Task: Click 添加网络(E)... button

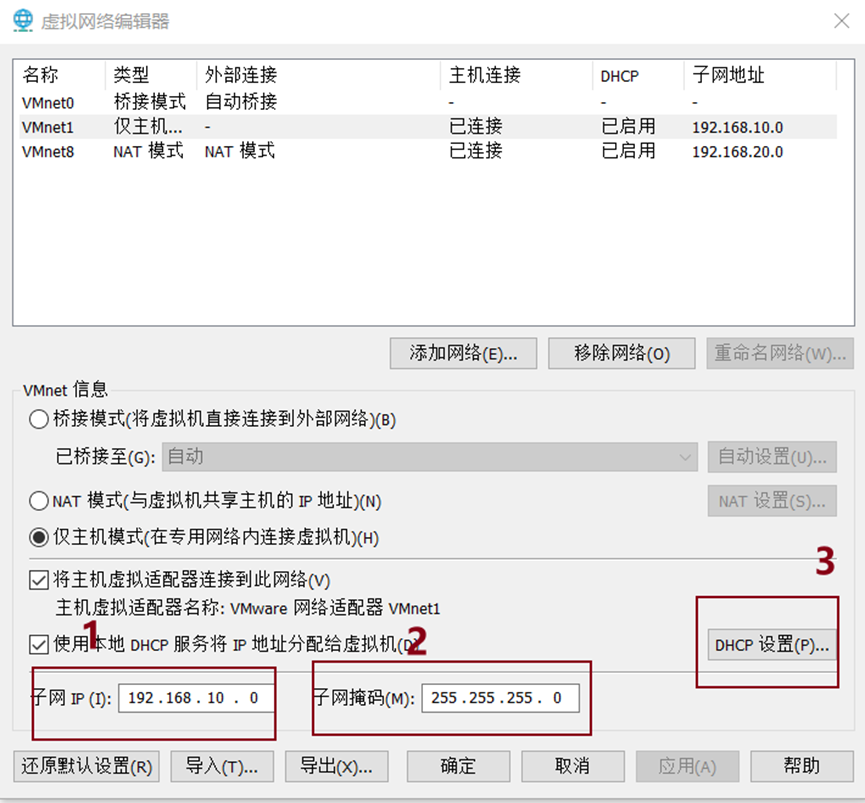Action: tap(463, 354)
